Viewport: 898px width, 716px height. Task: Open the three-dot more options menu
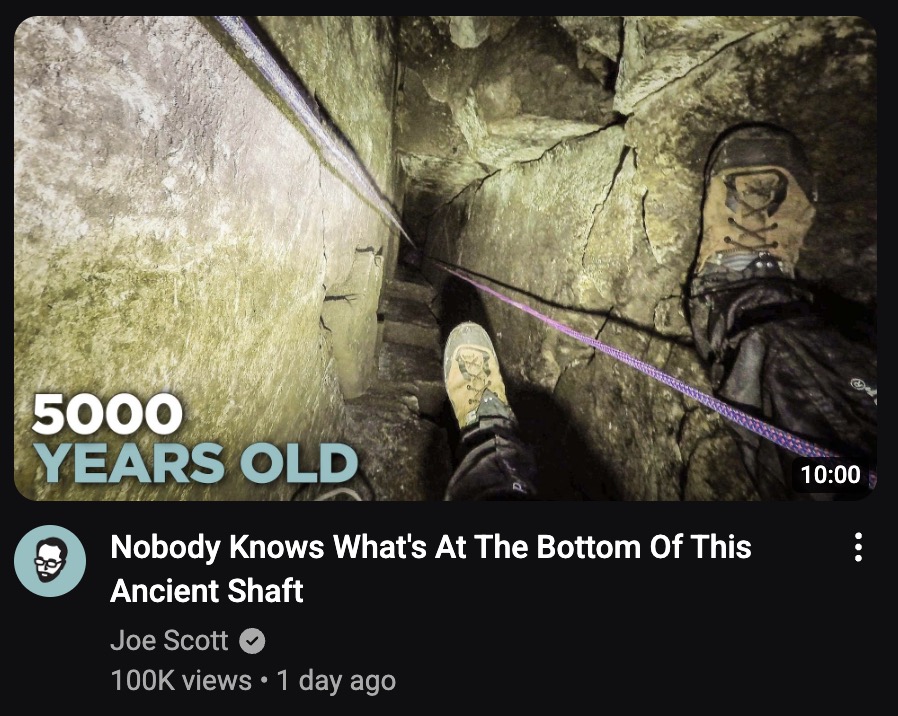857,547
